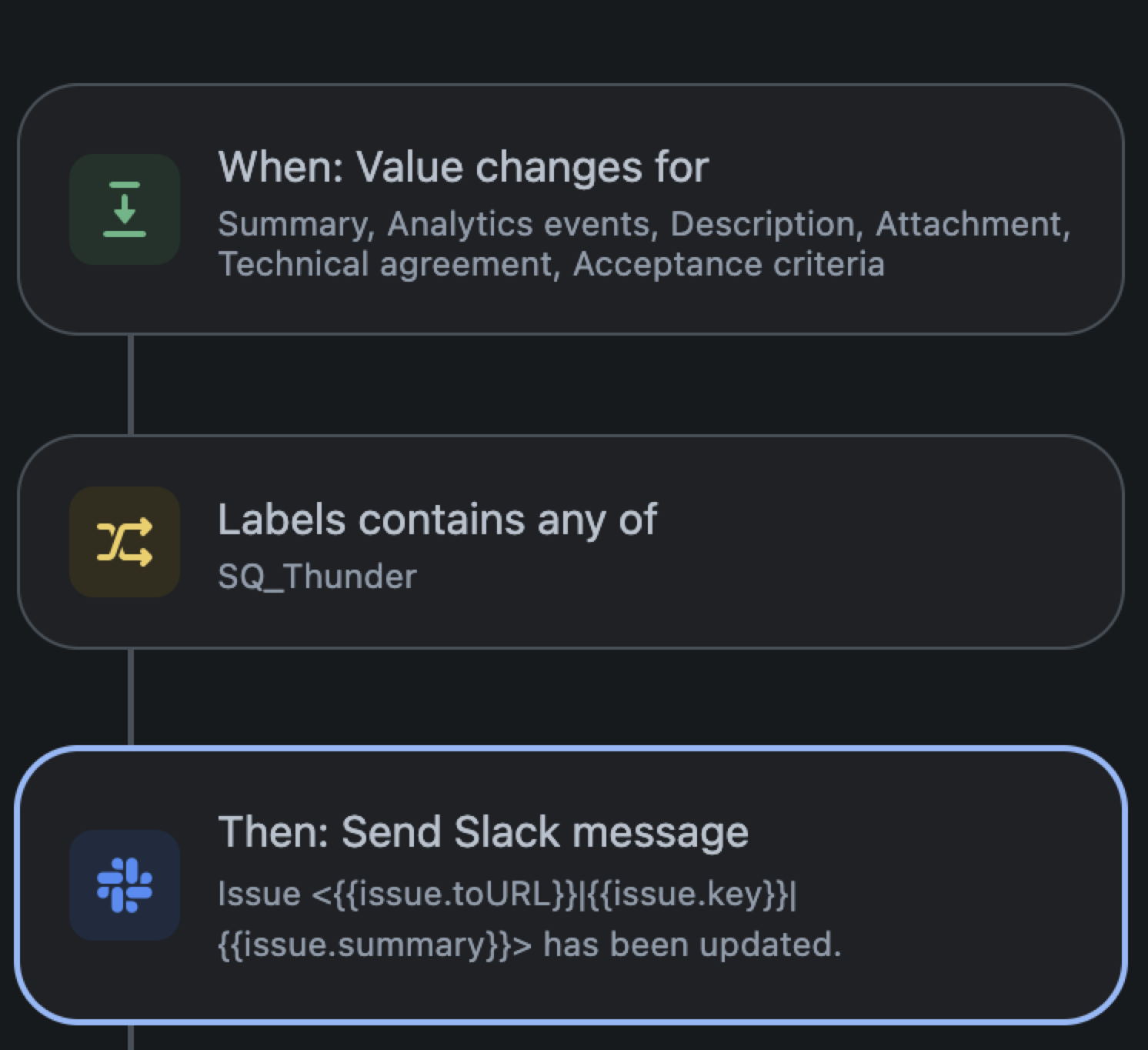Click 'Summary, Analytics events, Description' field list
Viewport: 1148px width, 1050px height.
536,224
